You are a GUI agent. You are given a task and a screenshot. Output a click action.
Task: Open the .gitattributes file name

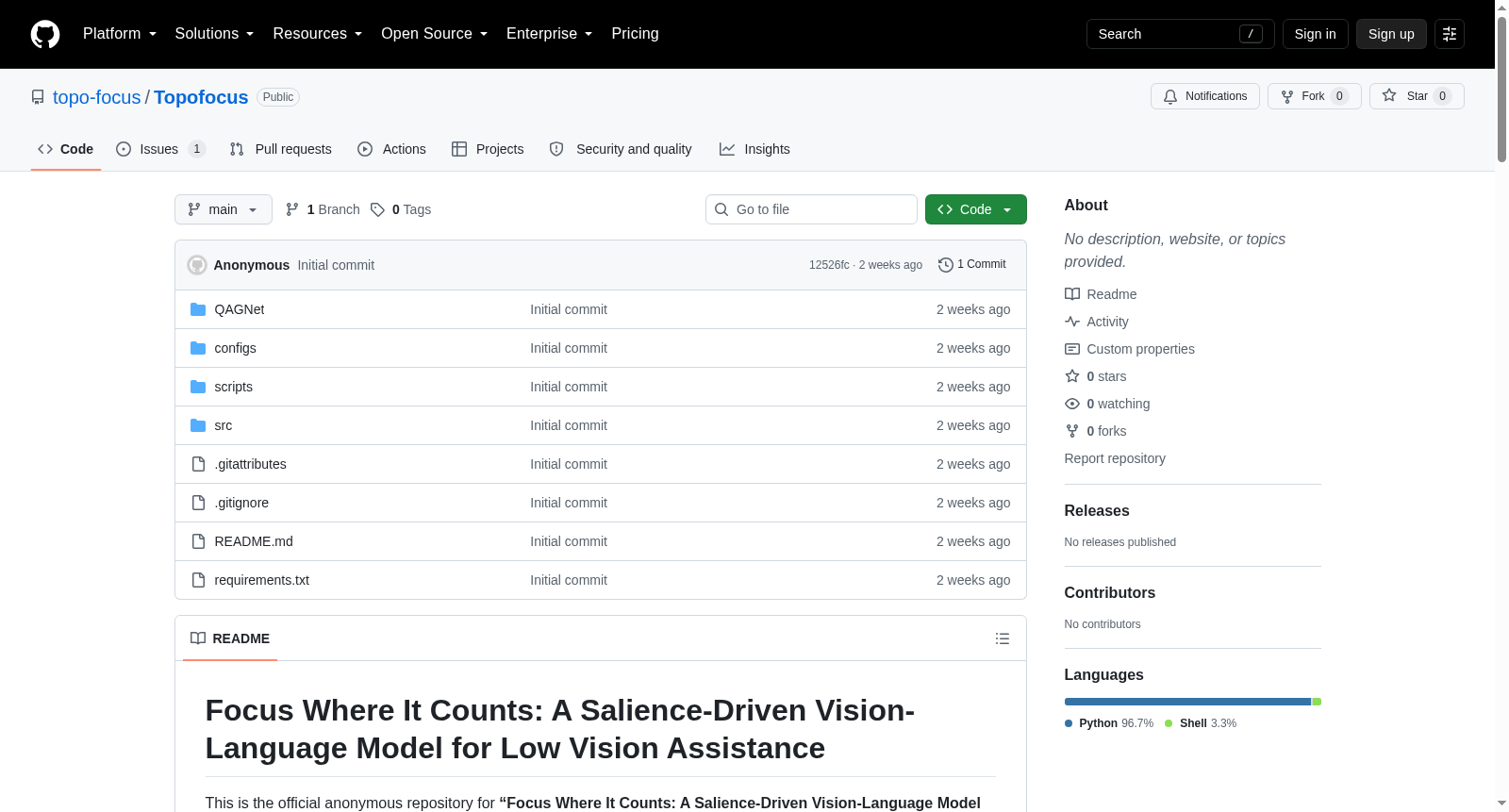[250, 464]
